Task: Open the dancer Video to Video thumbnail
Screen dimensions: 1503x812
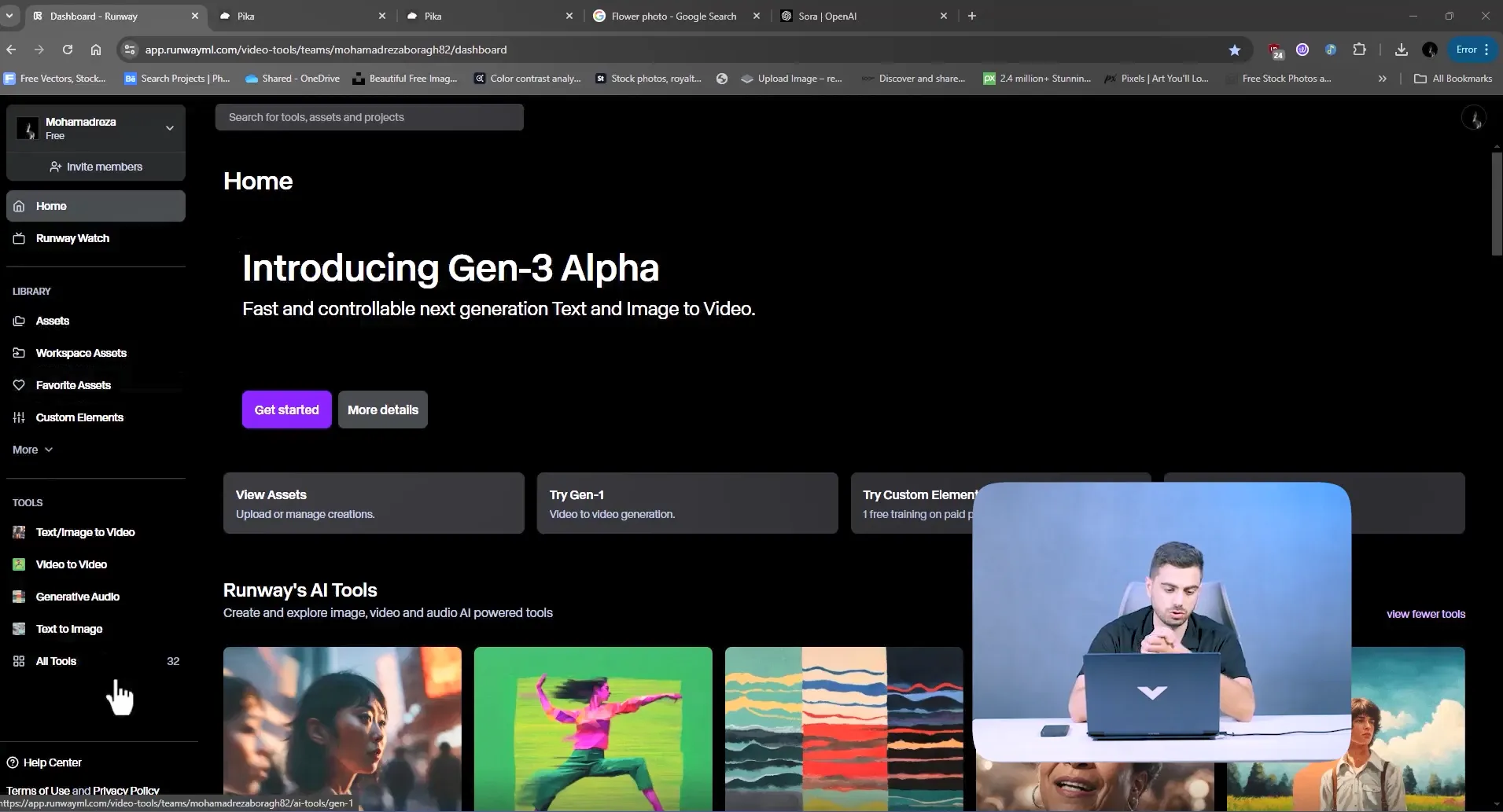Action: [x=593, y=728]
